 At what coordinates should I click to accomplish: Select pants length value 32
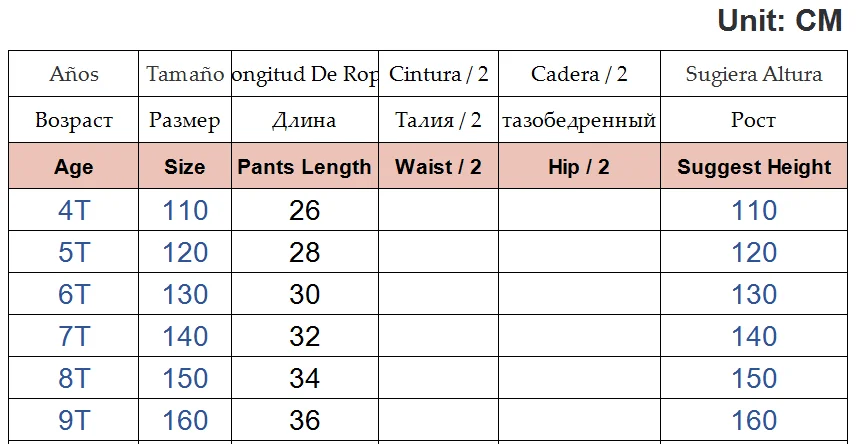pyautogui.click(x=304, y=337)
